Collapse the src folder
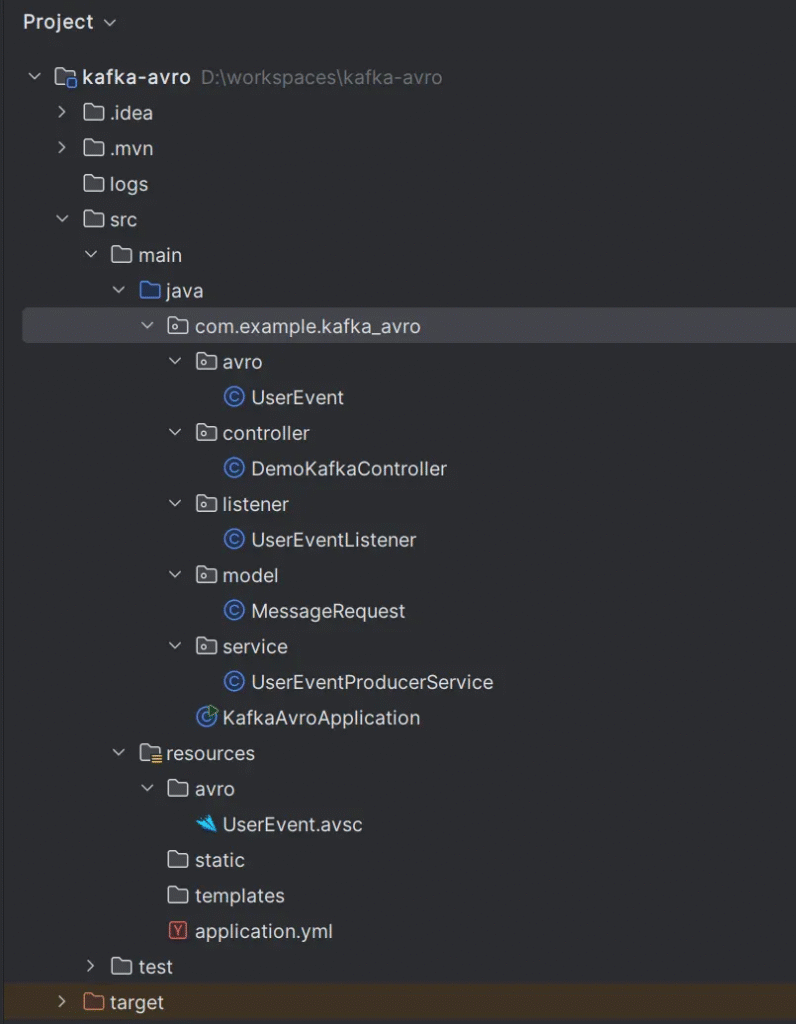 tap(62, 219)
